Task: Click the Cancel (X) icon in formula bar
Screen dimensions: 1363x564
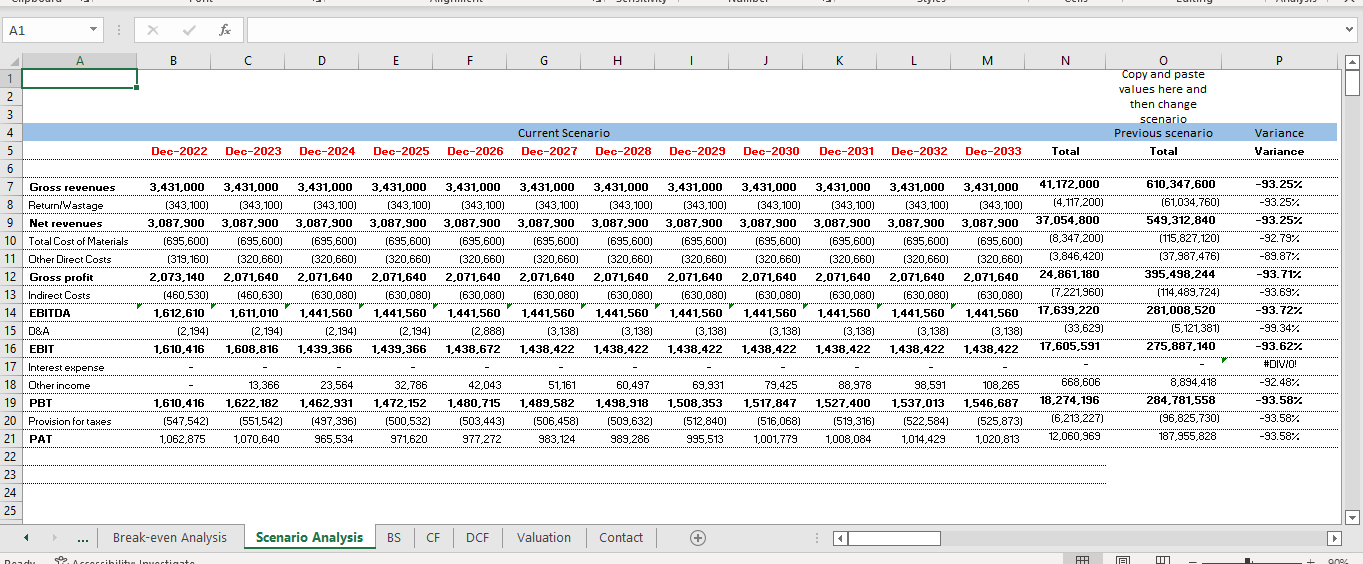Action: coord(155,31)
